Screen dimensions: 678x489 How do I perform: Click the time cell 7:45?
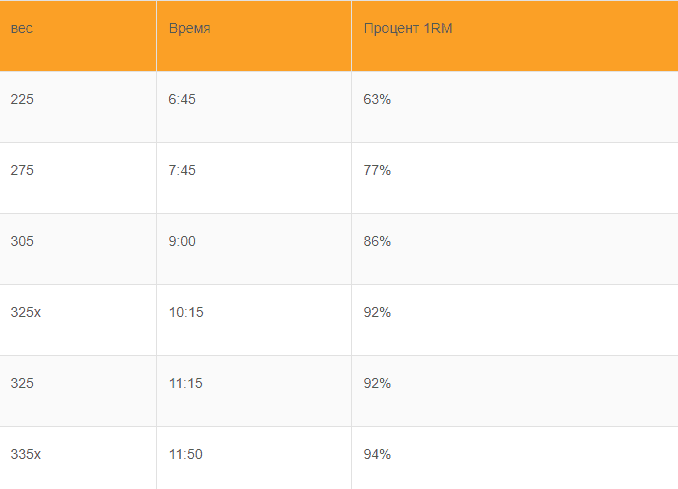254,178
